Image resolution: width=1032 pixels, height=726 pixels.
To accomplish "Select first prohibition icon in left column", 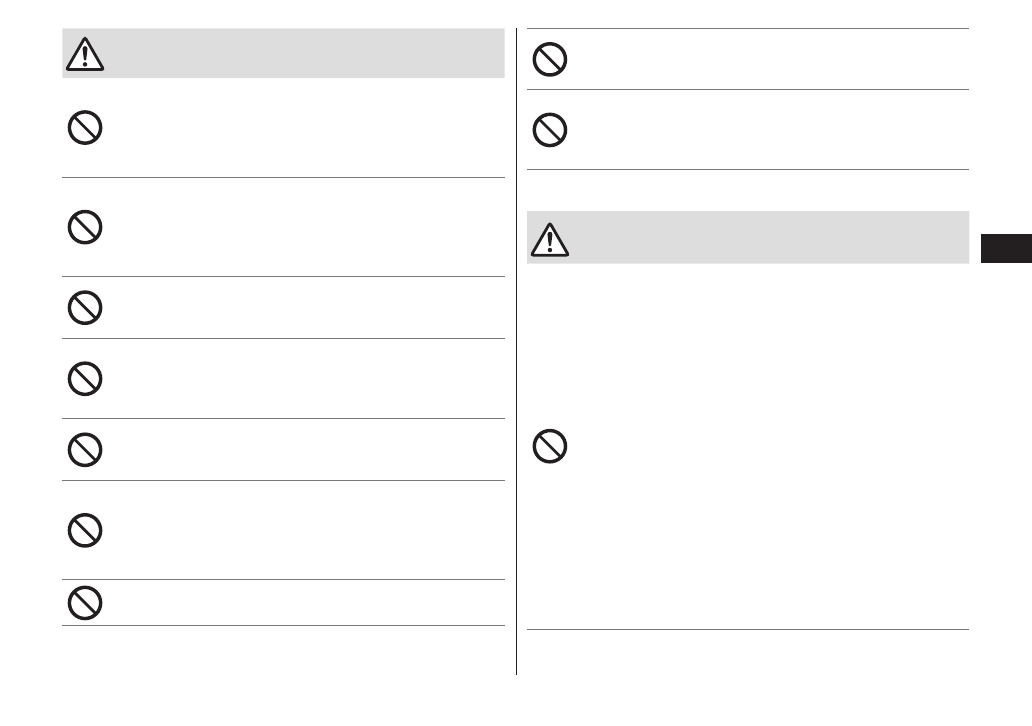I will [85, 128].
